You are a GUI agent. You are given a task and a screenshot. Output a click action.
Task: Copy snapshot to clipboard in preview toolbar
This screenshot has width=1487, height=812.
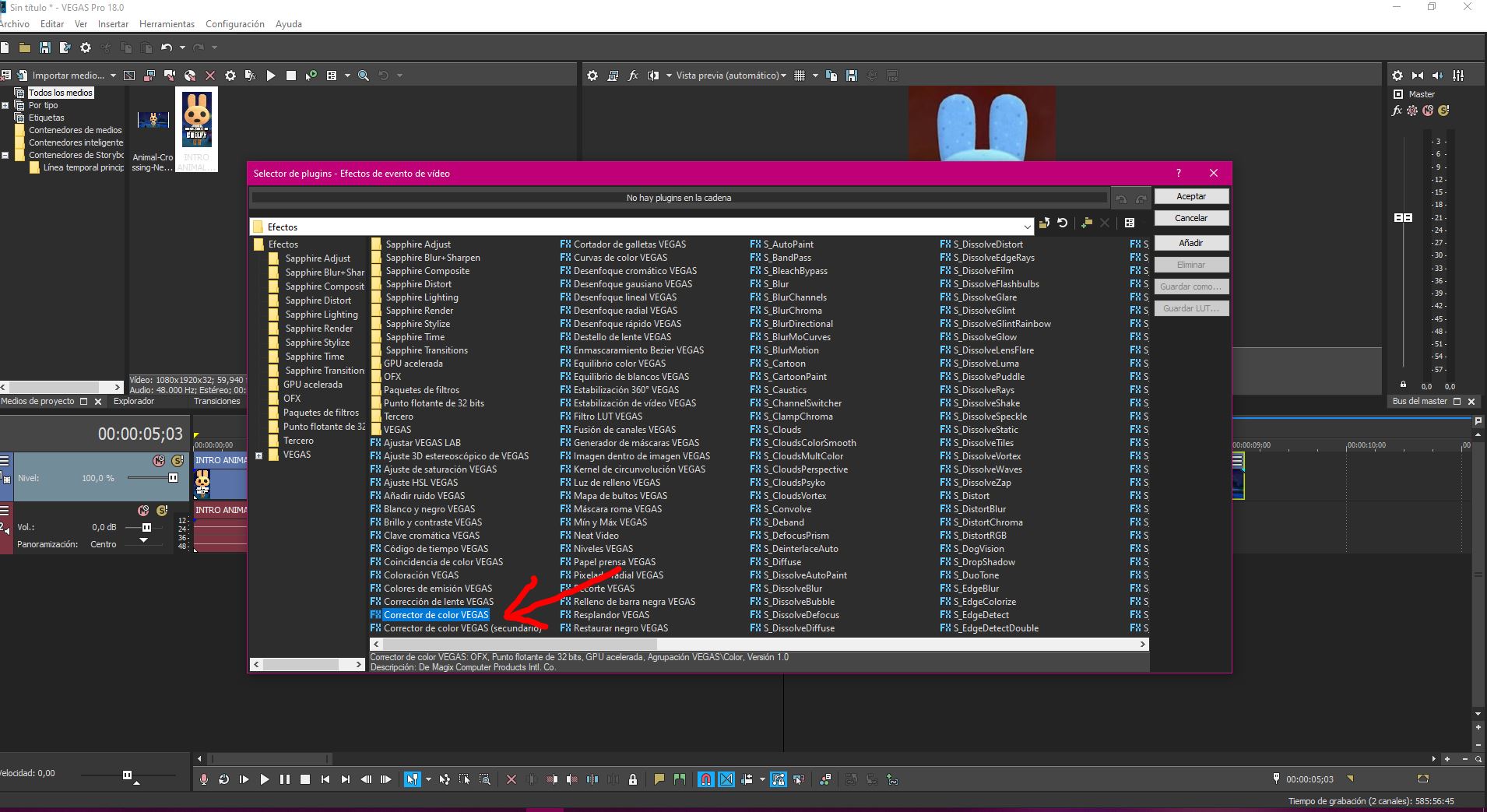831,76
